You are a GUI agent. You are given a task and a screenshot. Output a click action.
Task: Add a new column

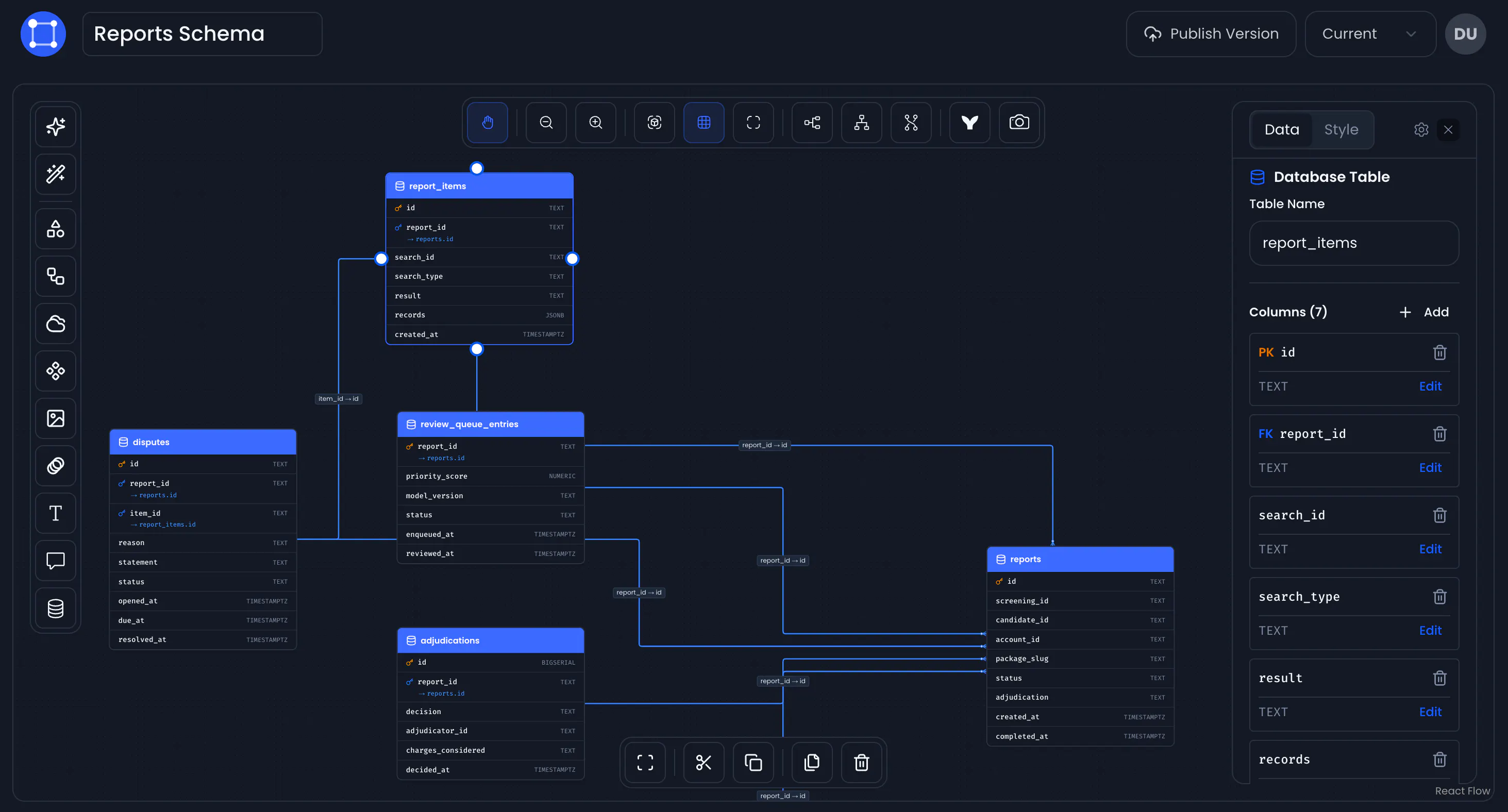[x=1425, y=312]
